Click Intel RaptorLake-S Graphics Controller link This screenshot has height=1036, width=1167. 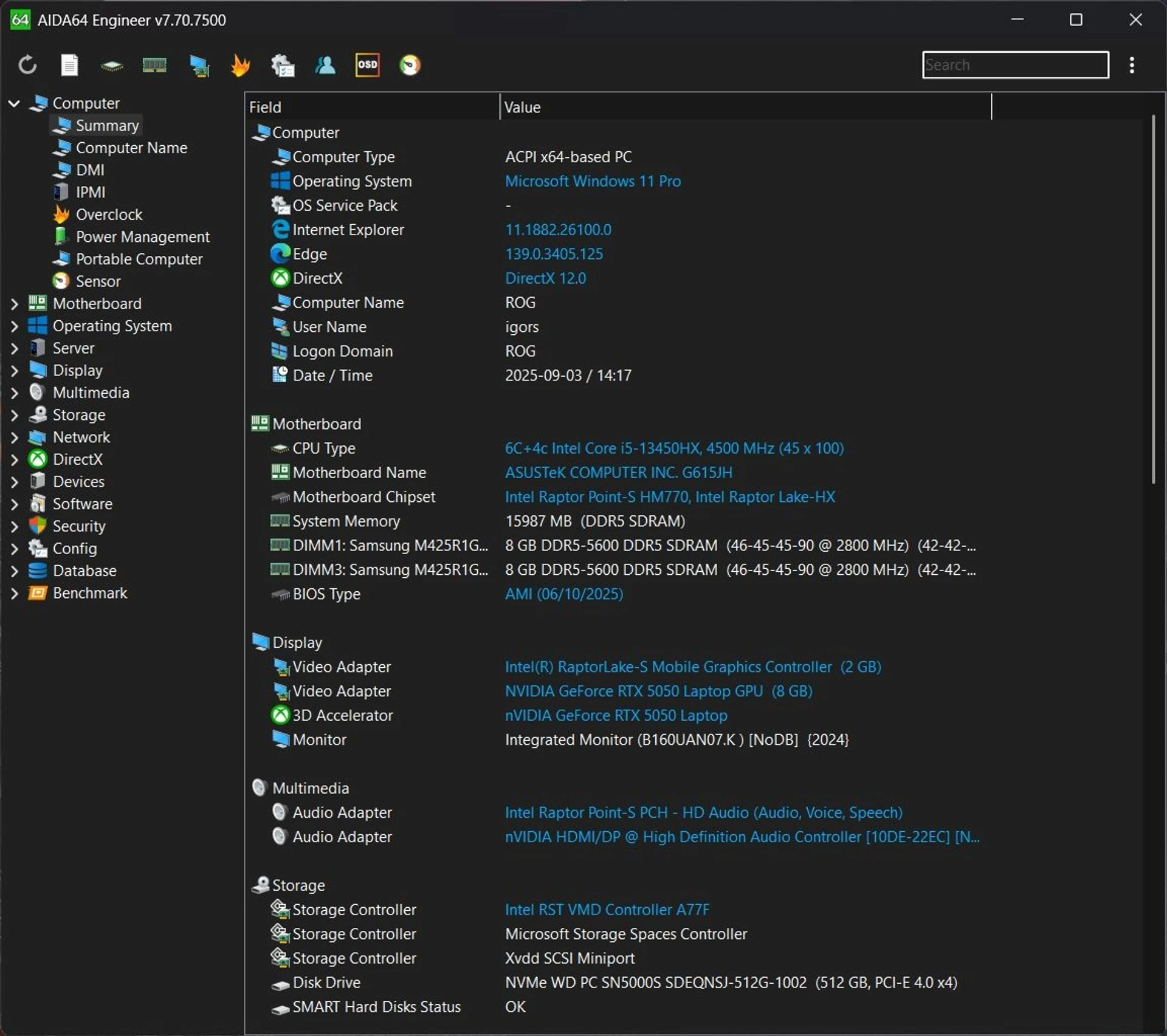[x=693, y=667]
